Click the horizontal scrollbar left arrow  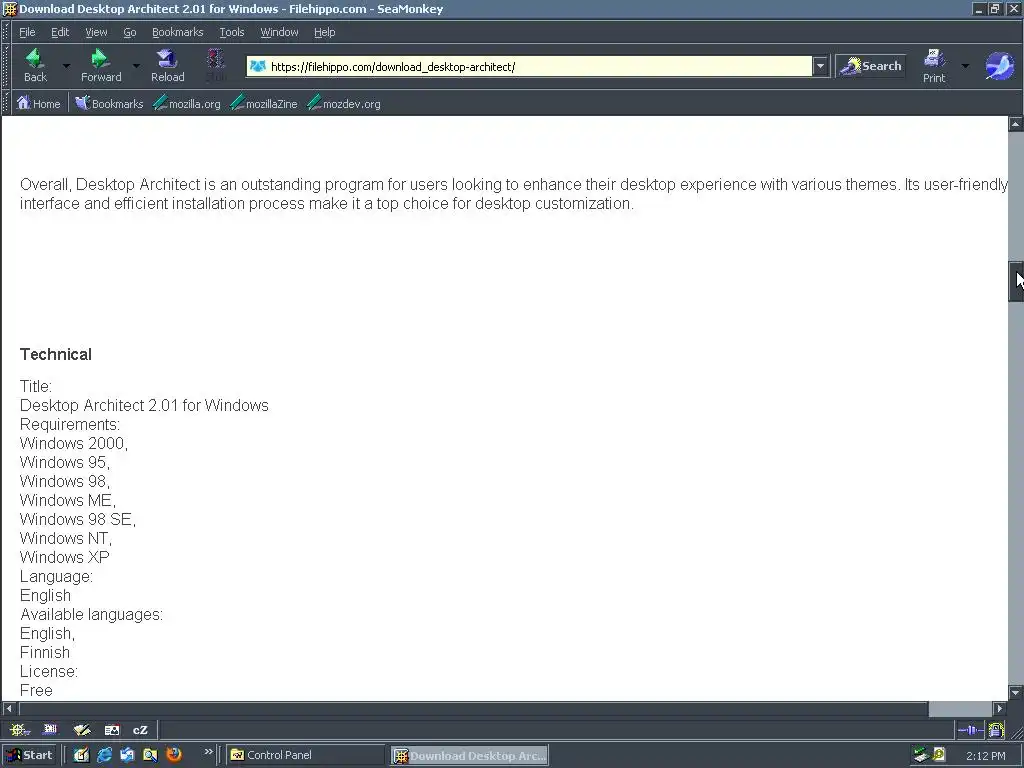click(8, 708)
